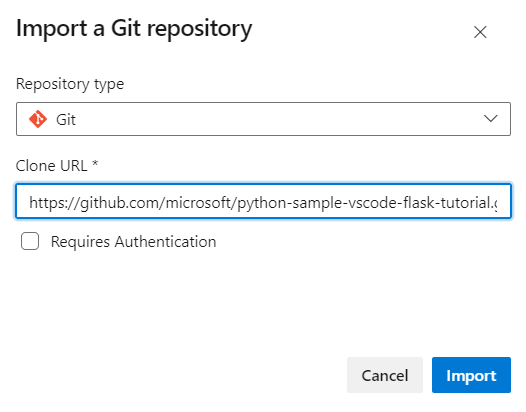Close the Import a Git repository dialog

coord(480,32)
